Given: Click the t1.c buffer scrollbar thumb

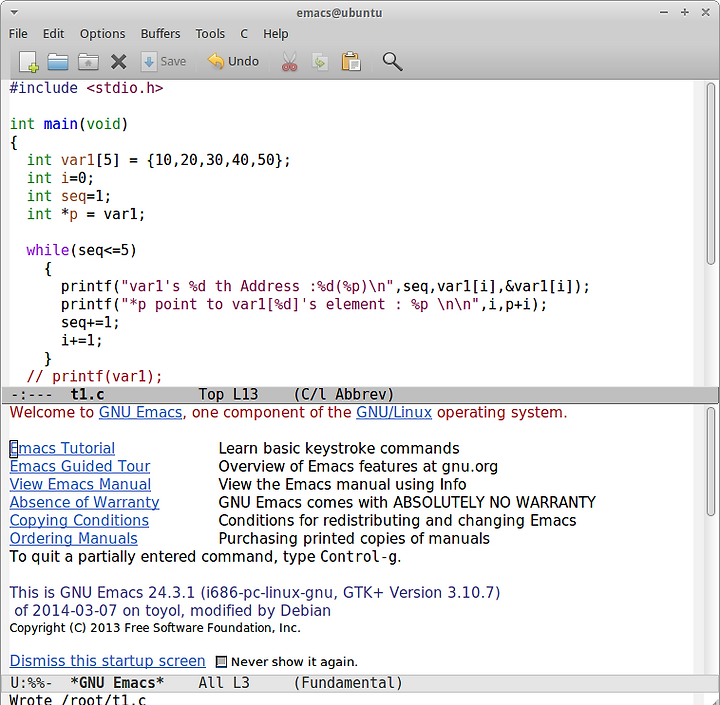Looking at the screenshot, I should coord(711,174).
